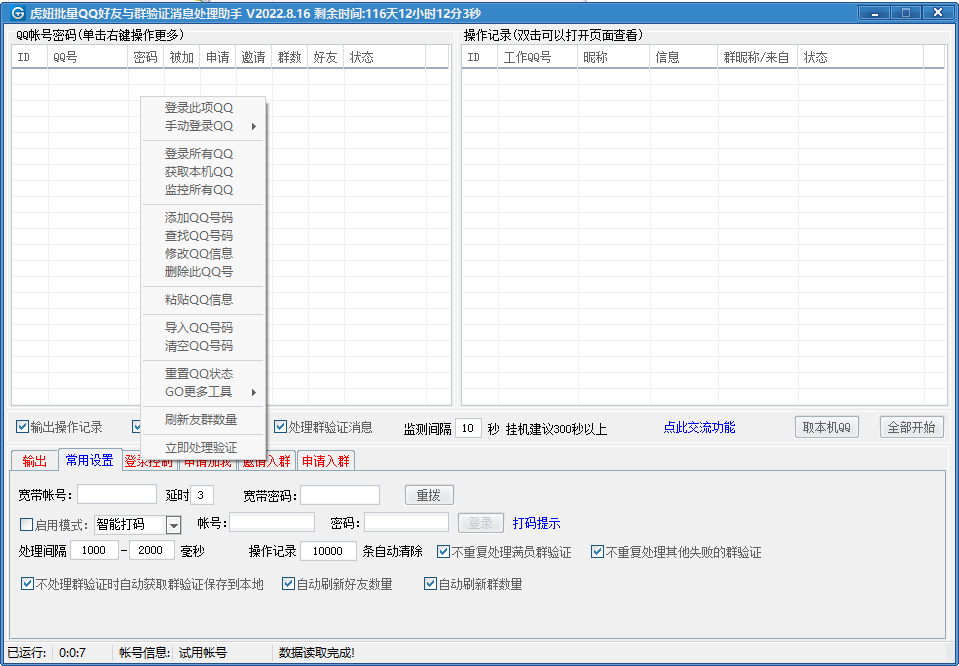Click the app logo icon in the title bar
The width and height of the screenshot is (959, 666).
click(18, 13)
